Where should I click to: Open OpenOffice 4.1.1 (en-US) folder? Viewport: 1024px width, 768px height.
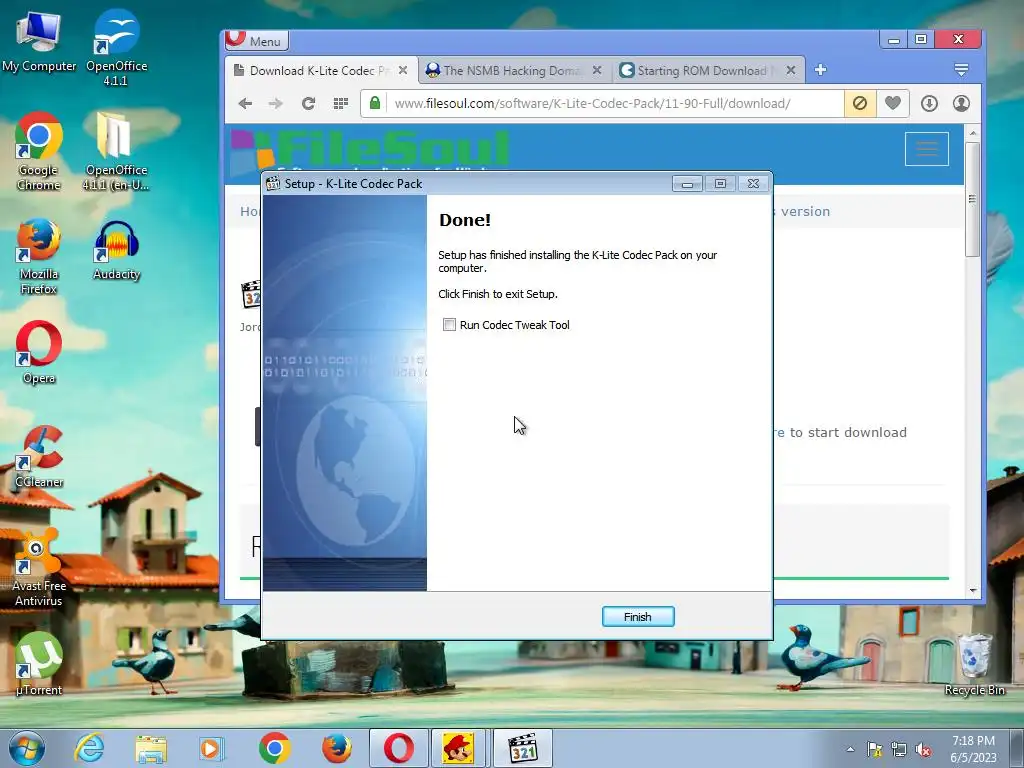coord(116,152)
